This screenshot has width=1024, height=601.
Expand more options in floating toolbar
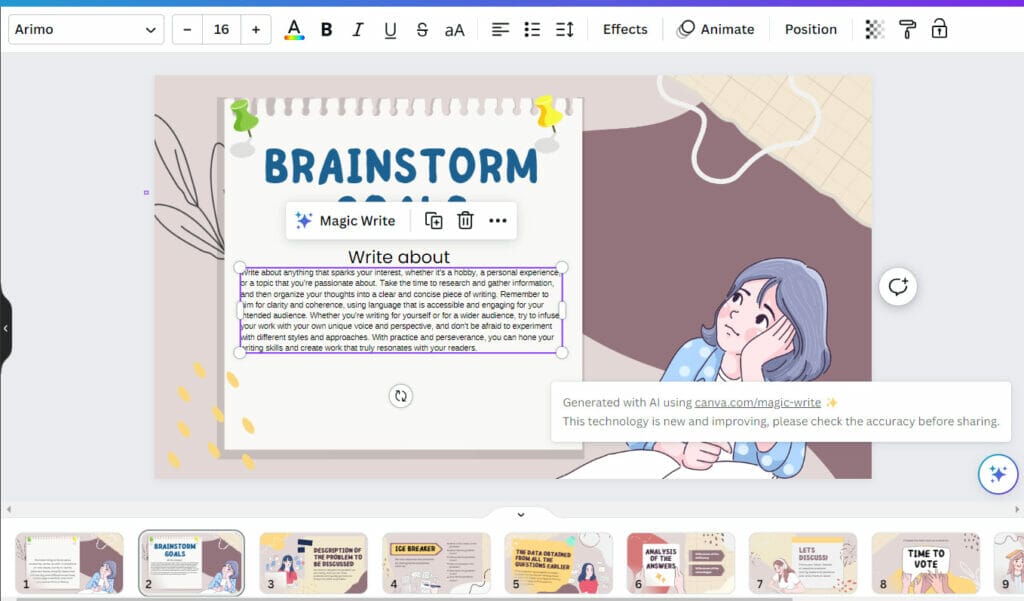click(x=498, y=221)
